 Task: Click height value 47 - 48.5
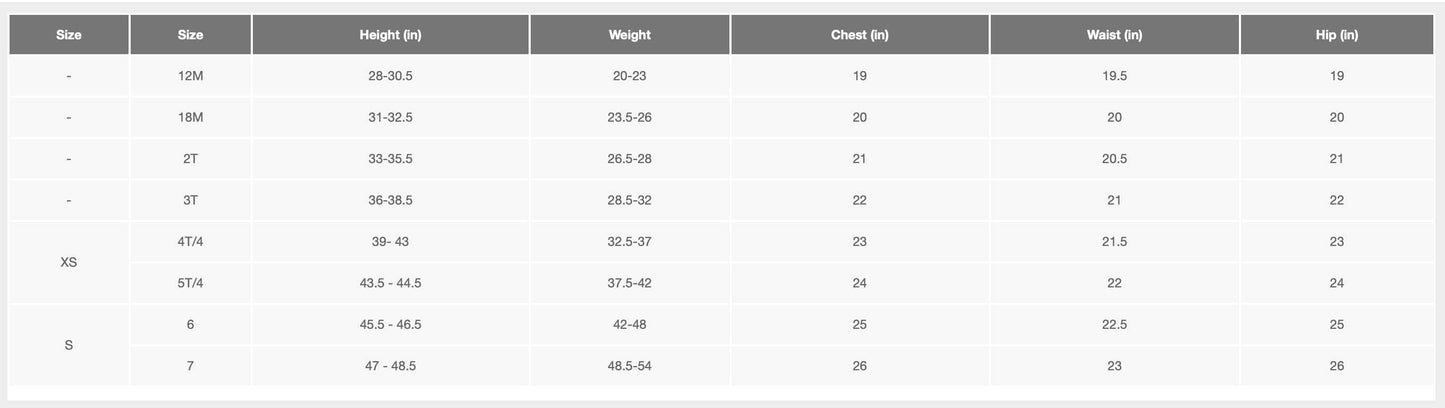(x=390, y=366)
